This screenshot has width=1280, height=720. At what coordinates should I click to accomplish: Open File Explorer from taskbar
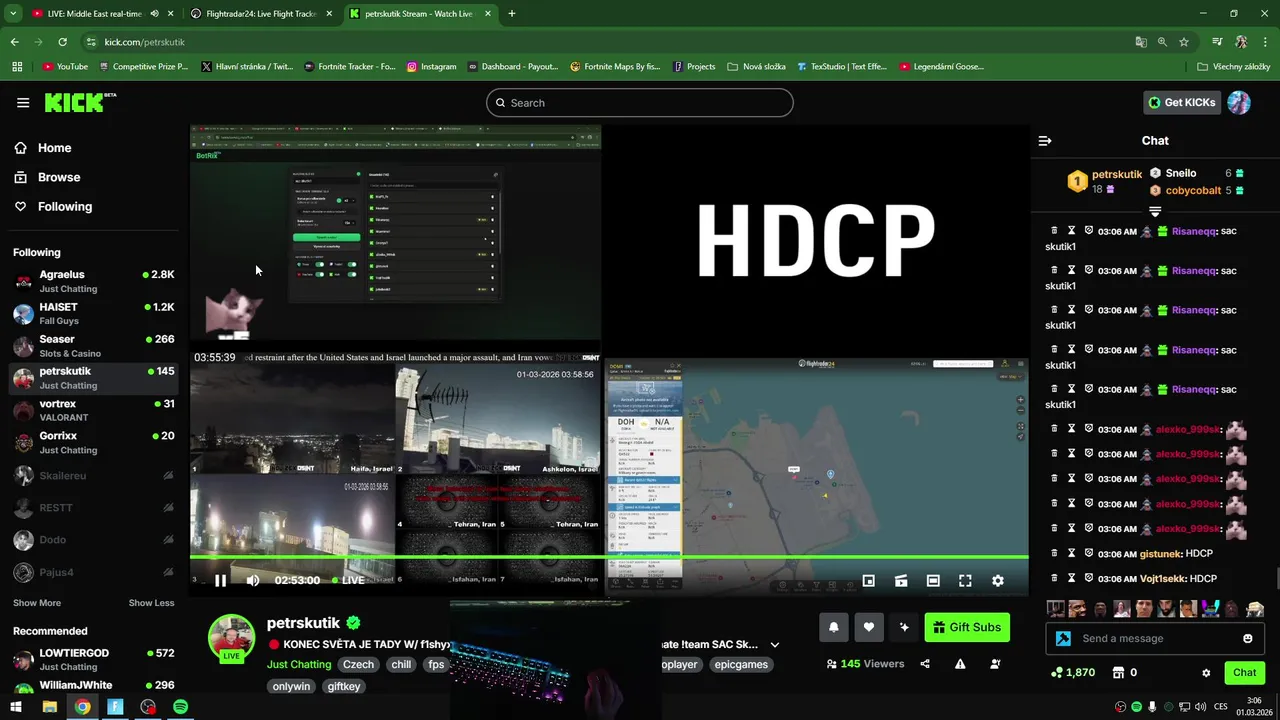point(49,707)
